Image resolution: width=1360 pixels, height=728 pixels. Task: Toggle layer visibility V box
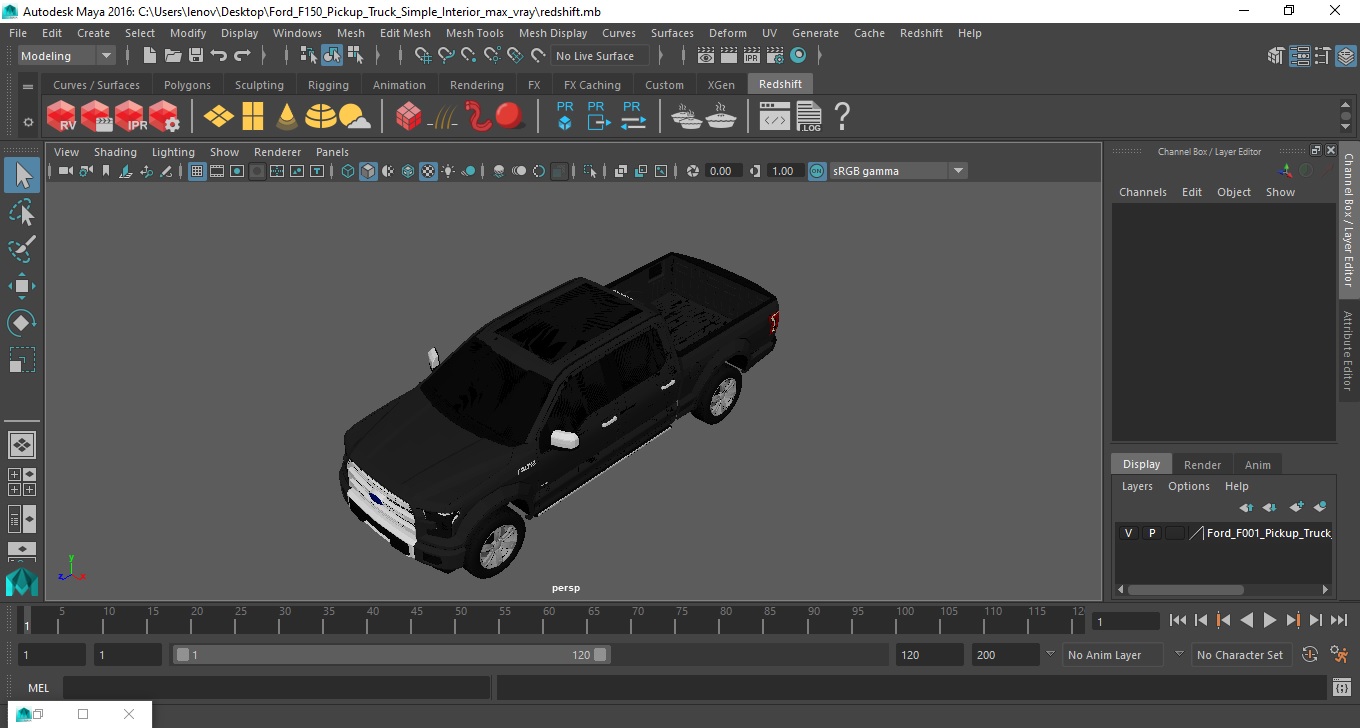click(1129, 533)
